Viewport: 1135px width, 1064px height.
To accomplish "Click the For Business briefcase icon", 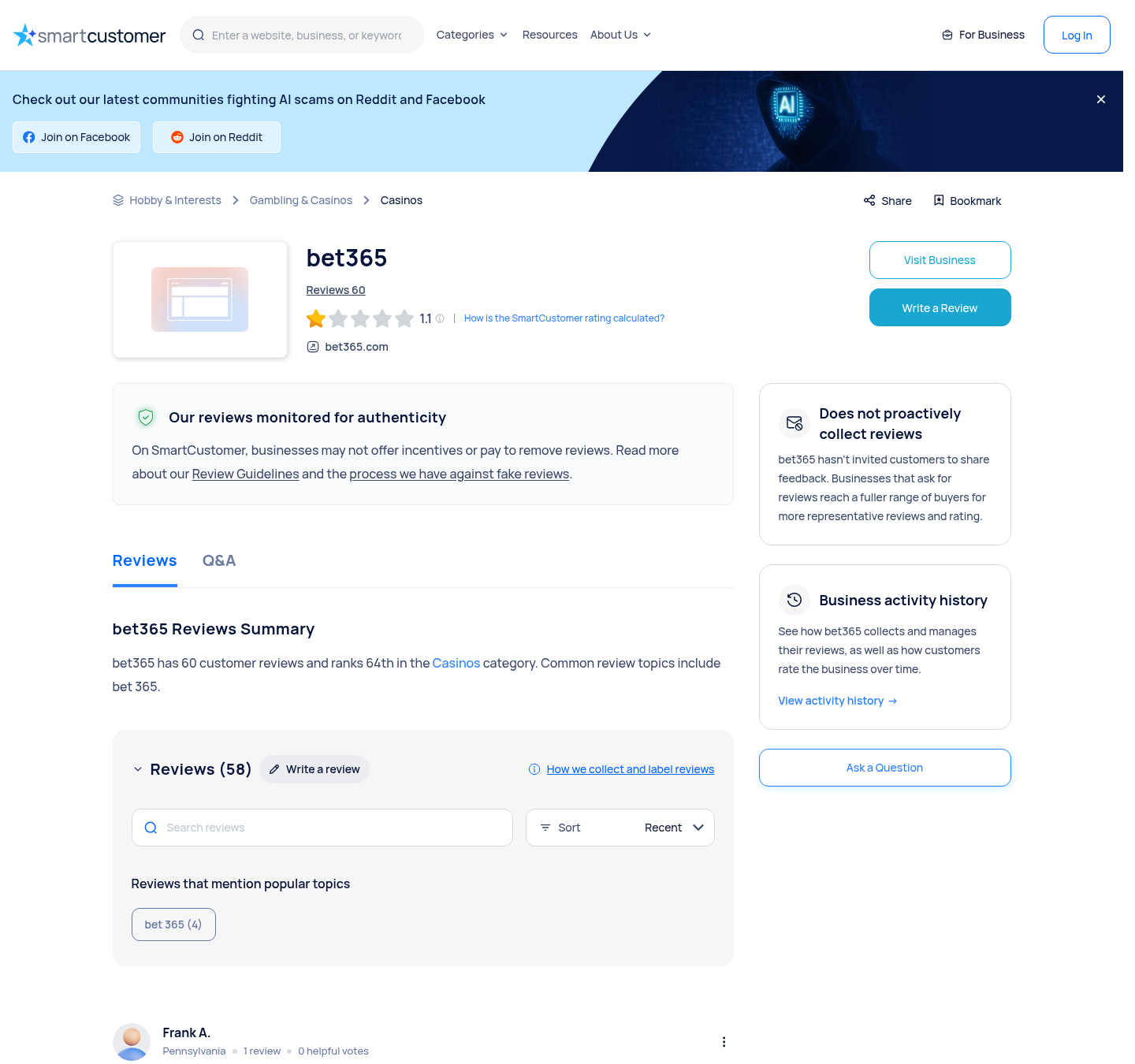I will tap(947, 35).
